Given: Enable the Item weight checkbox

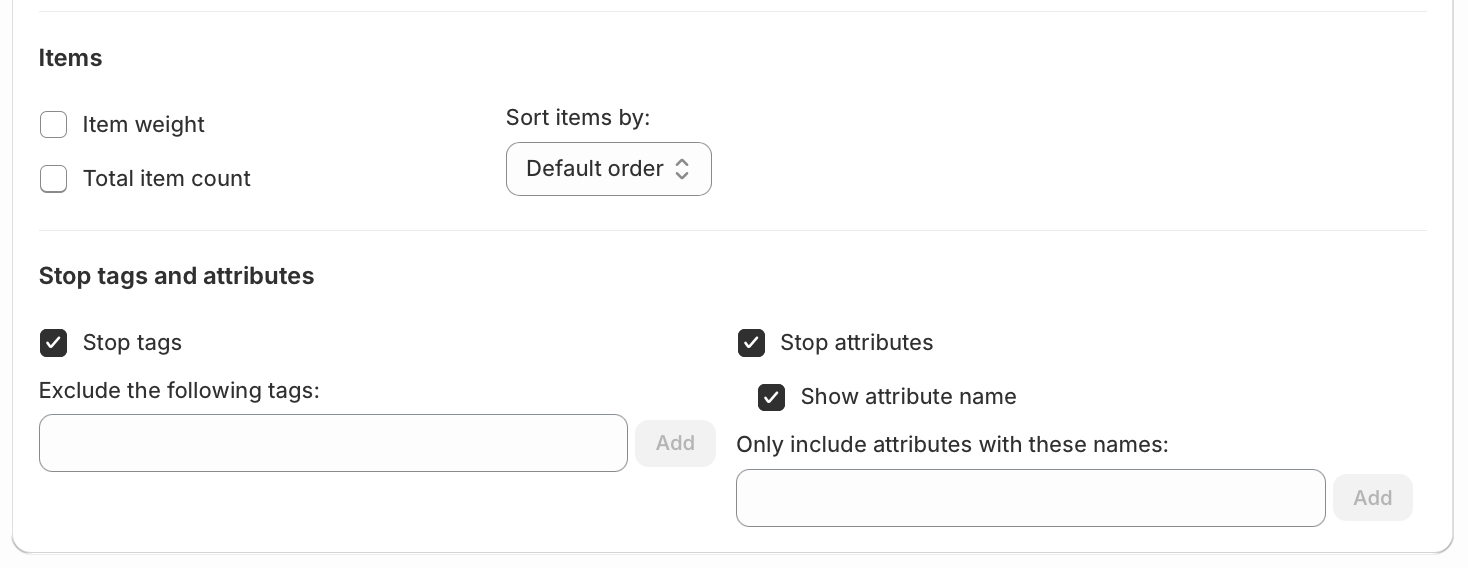Looking at the screenshot, I should pyautogui.click(x=53, y=125).
